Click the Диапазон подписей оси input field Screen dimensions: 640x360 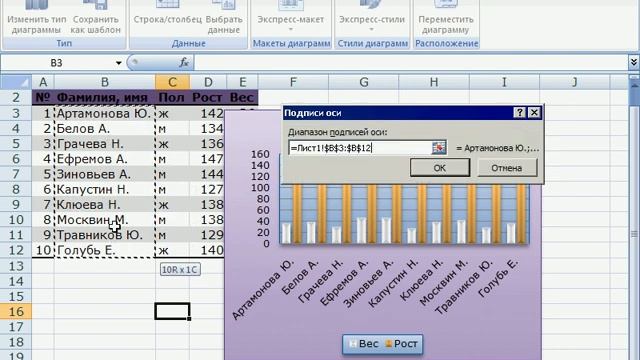[x=359, y=148]
